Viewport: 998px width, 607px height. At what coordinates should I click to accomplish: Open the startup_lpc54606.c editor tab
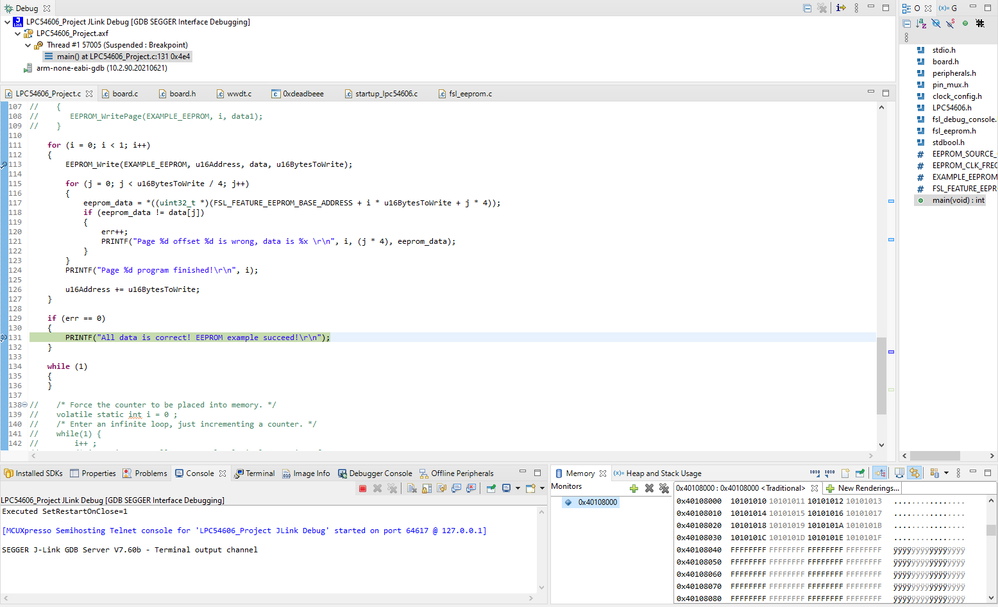point(381,94)
